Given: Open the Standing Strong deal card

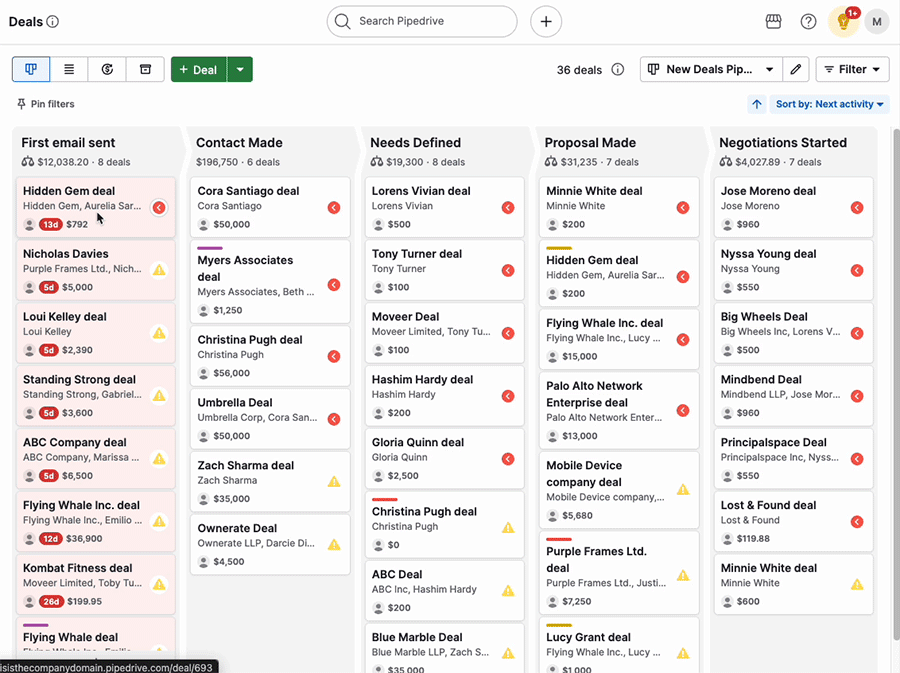Looking at the screenshot, I should tap(95, 396).
